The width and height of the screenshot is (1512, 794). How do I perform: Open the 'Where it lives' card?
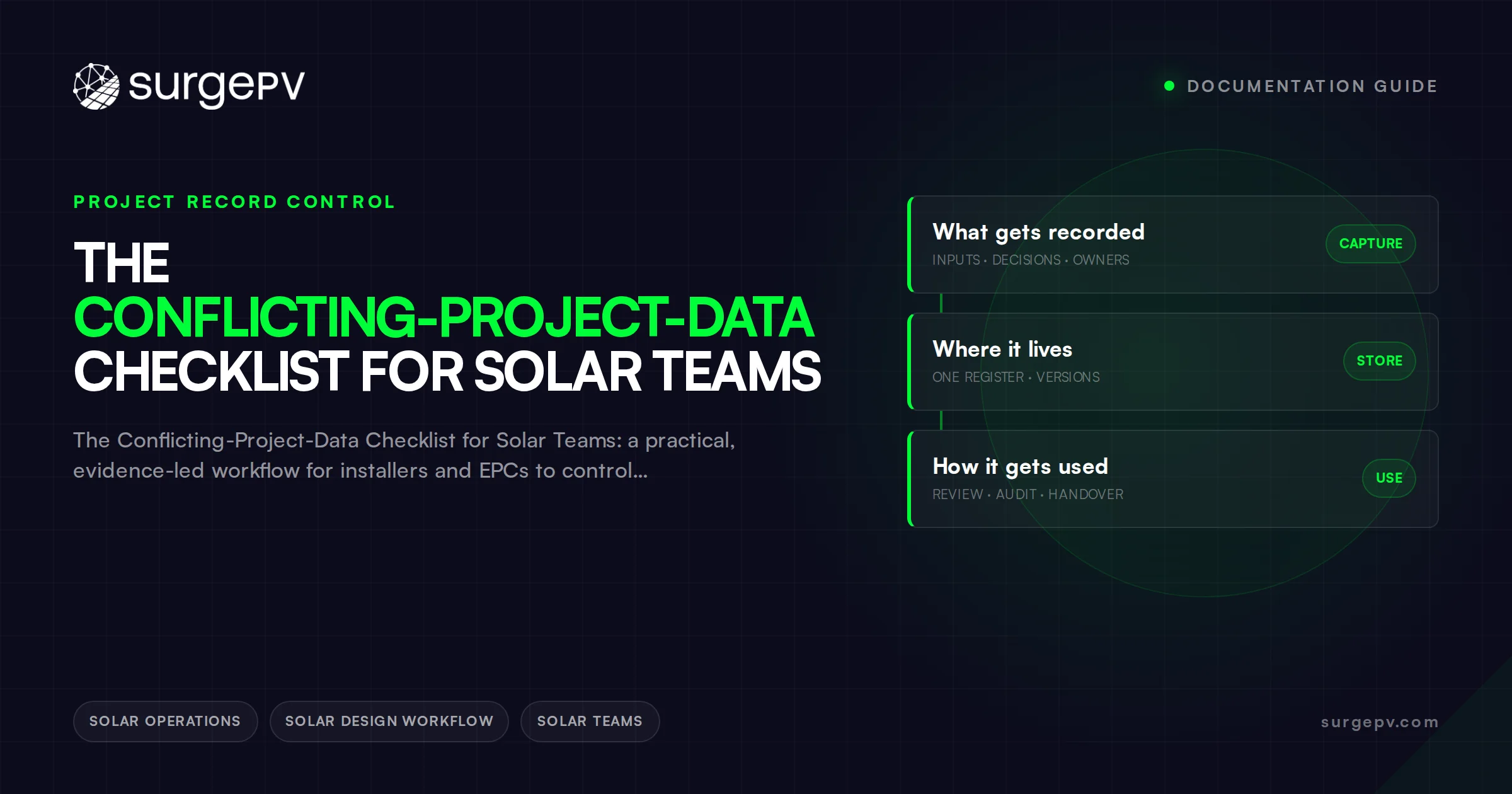coord(1173,362)
